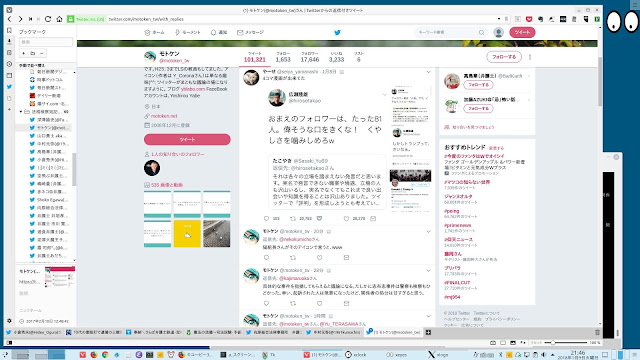
Task: Click the pink Tweet button in profile sidebar
Action: click(187, 140)
